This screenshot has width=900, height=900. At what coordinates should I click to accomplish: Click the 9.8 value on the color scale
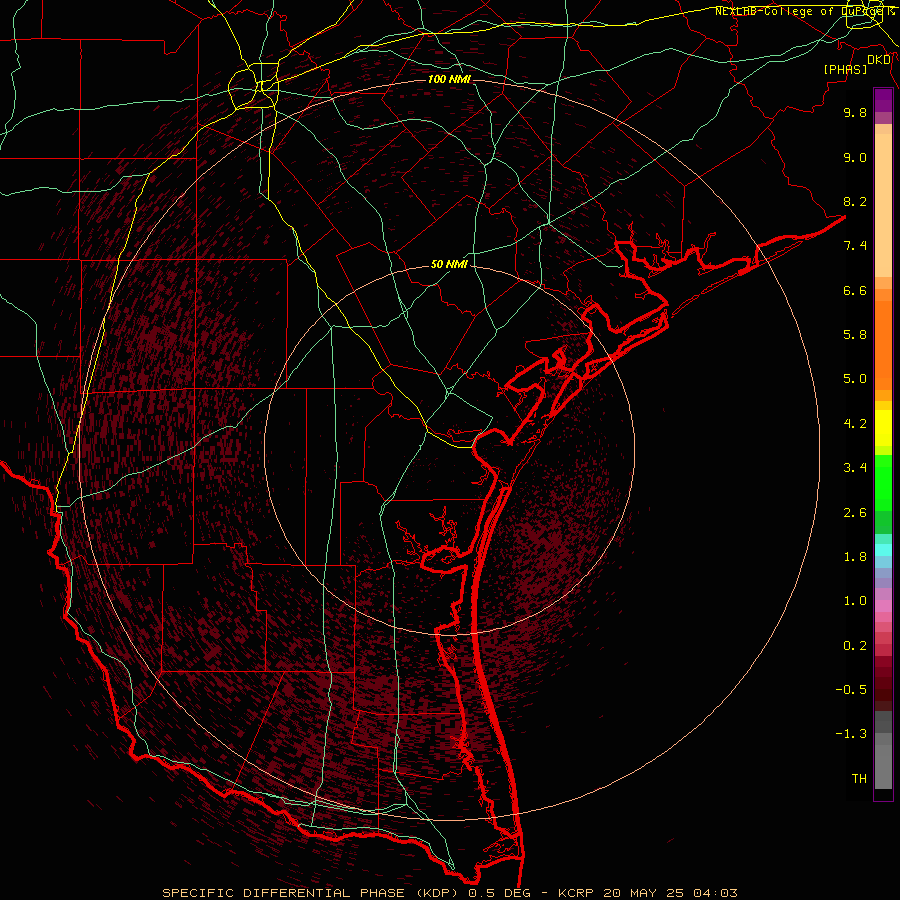855,112
